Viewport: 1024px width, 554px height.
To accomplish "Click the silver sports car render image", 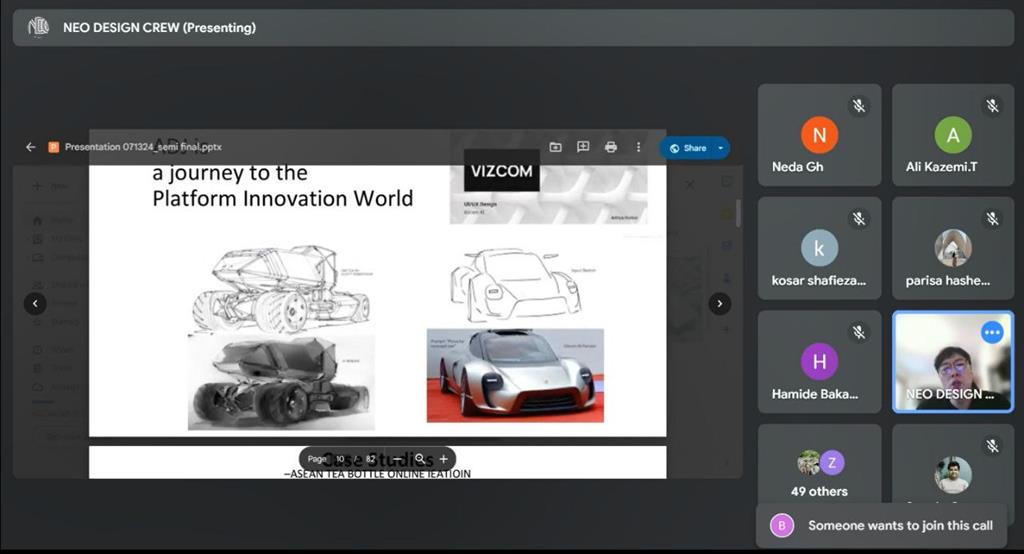I will (x=515, y=376).
